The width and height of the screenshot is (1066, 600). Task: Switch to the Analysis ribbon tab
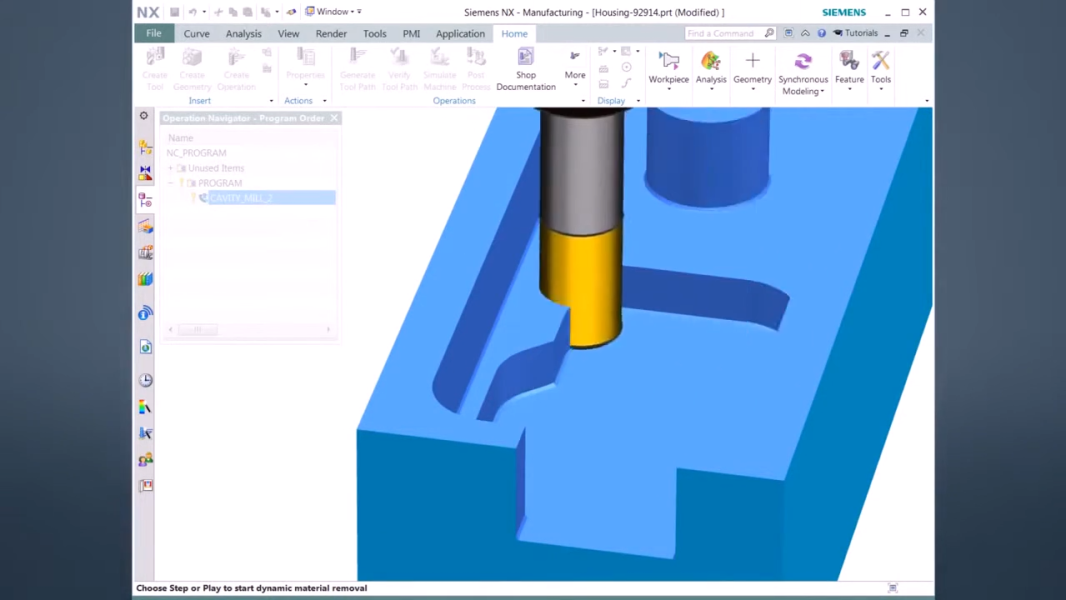[x=243, y=33]
